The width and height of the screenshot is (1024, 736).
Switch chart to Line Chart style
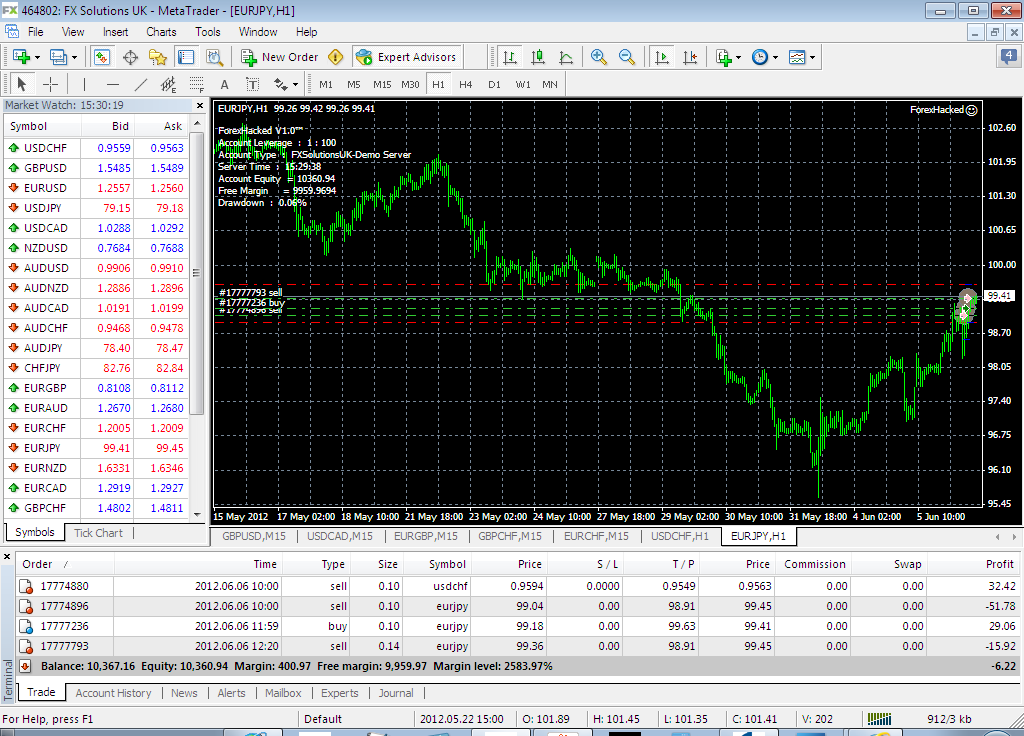(x=566, y=57)
